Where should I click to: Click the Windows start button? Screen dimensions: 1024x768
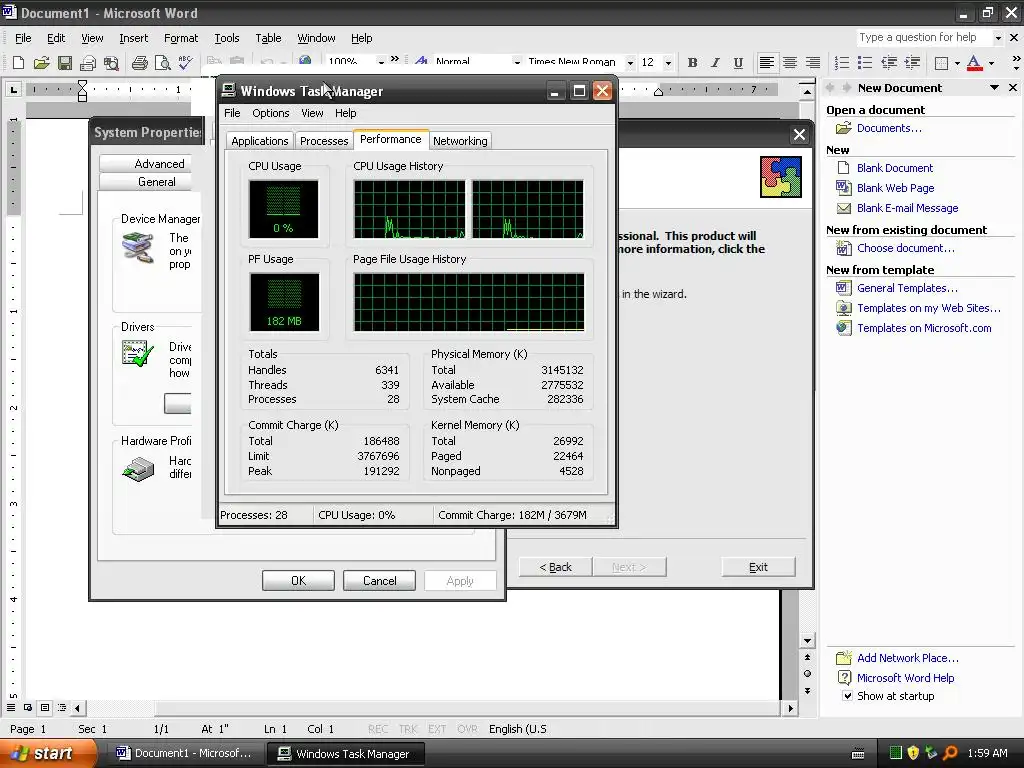pyautogui.click(x=48, y=754)
